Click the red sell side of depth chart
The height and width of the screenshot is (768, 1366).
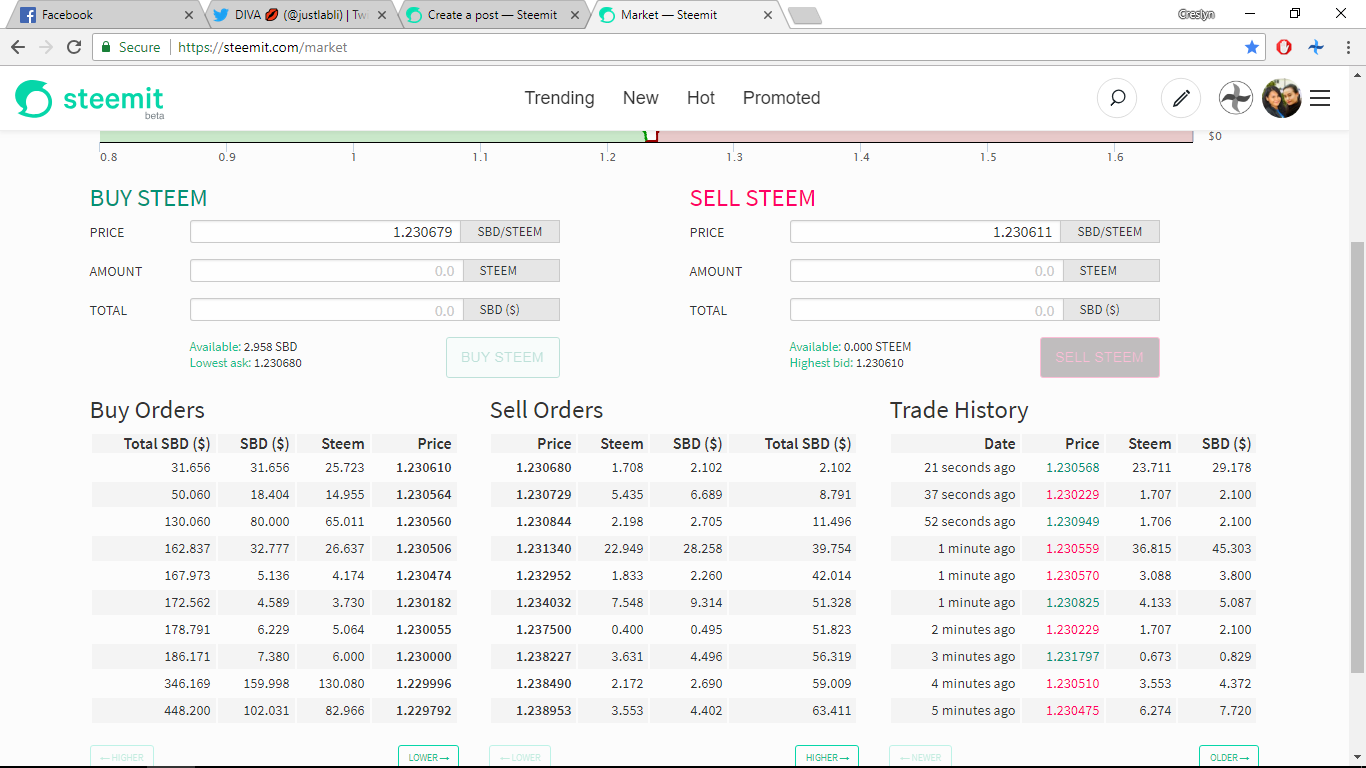925,136
